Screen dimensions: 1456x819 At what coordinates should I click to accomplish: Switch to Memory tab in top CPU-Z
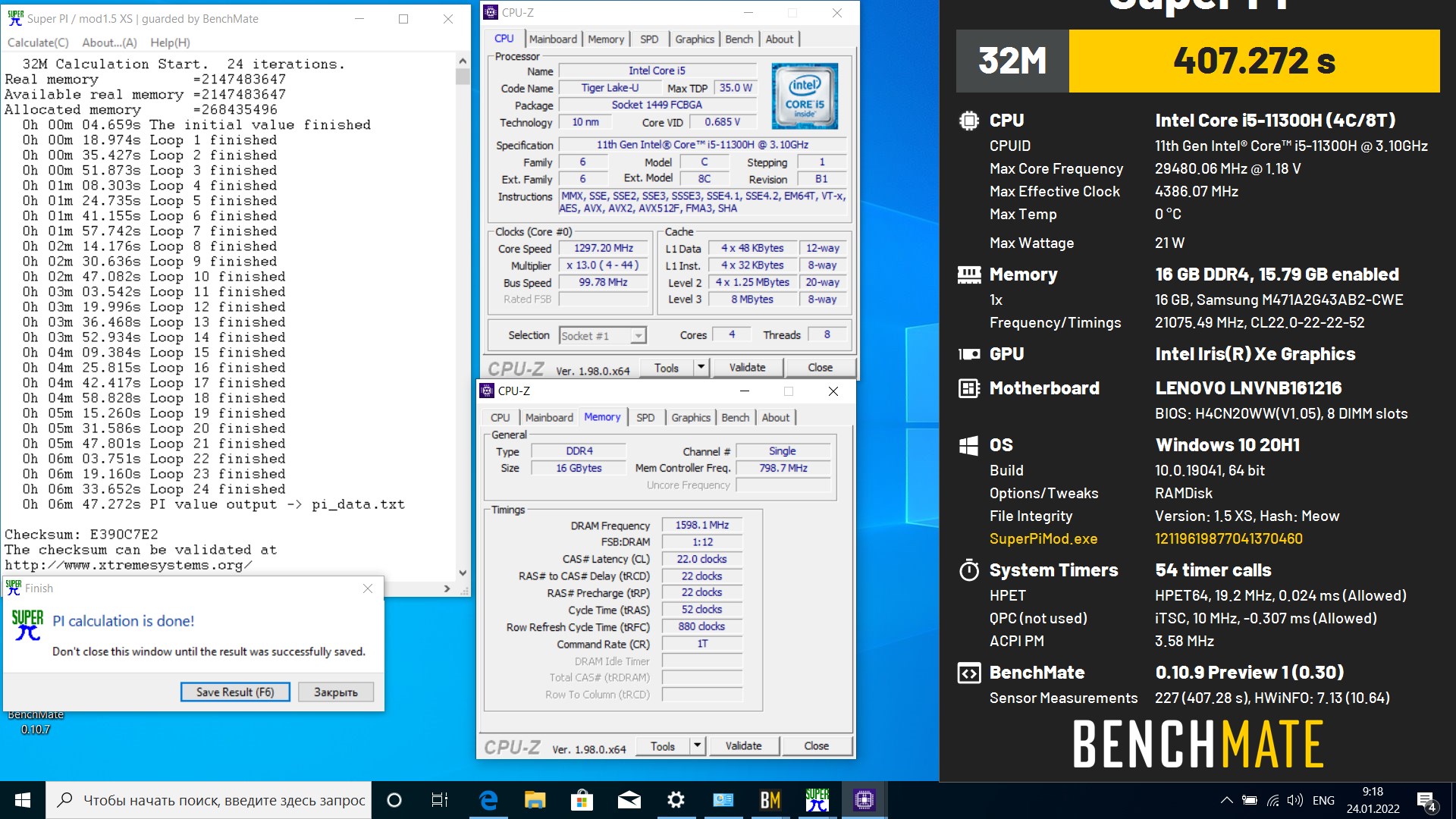pos(606,39)
